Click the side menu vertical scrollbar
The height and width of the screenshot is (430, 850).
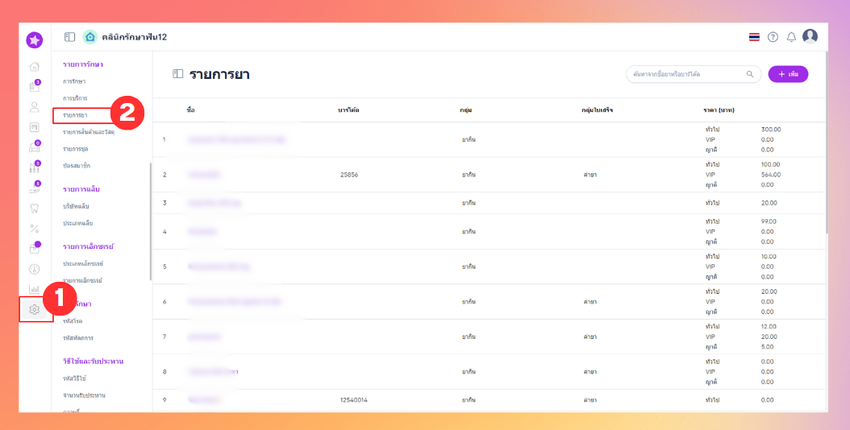(x=151, y=220)
